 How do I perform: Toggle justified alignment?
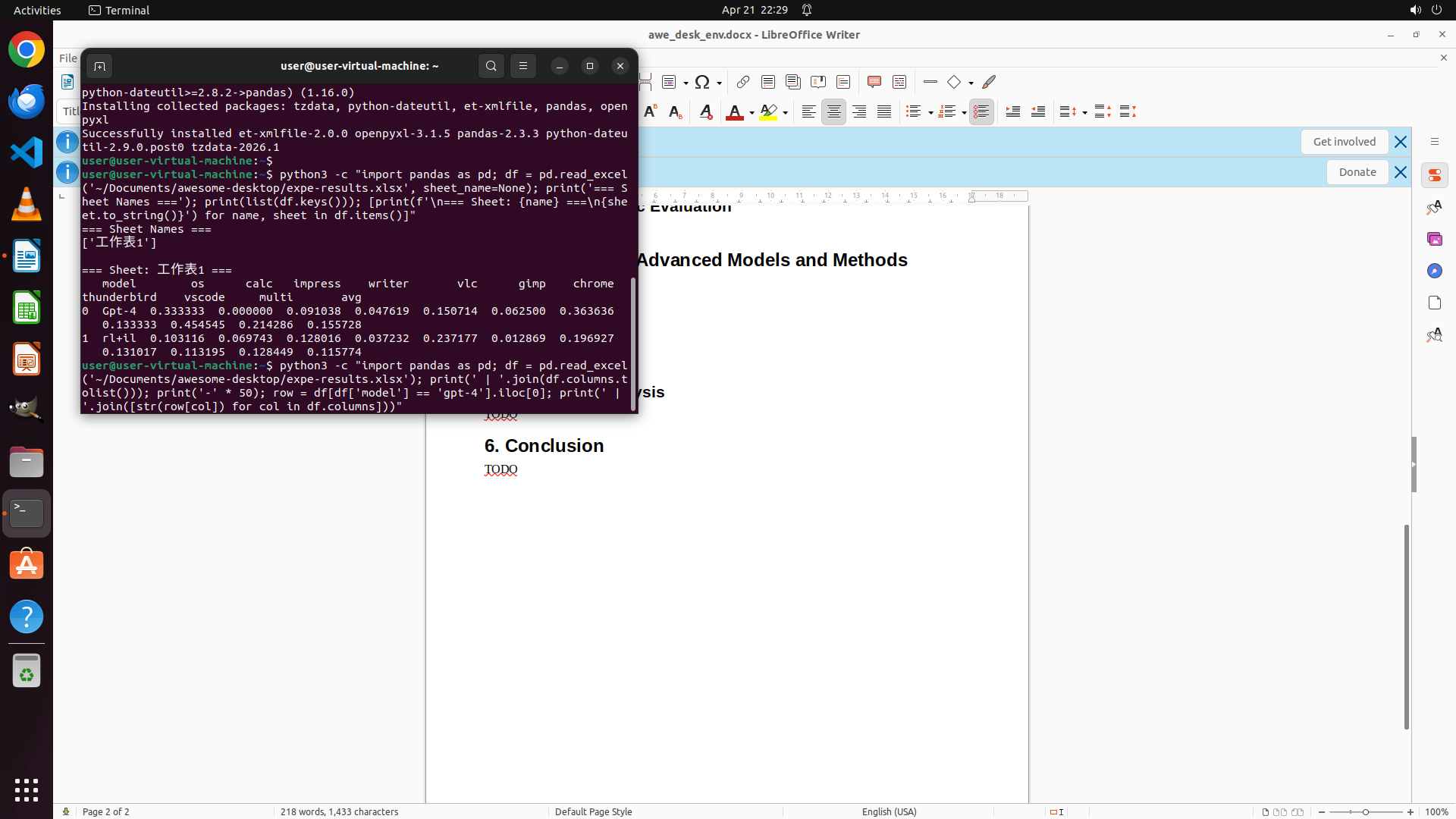tap(884, 112)
